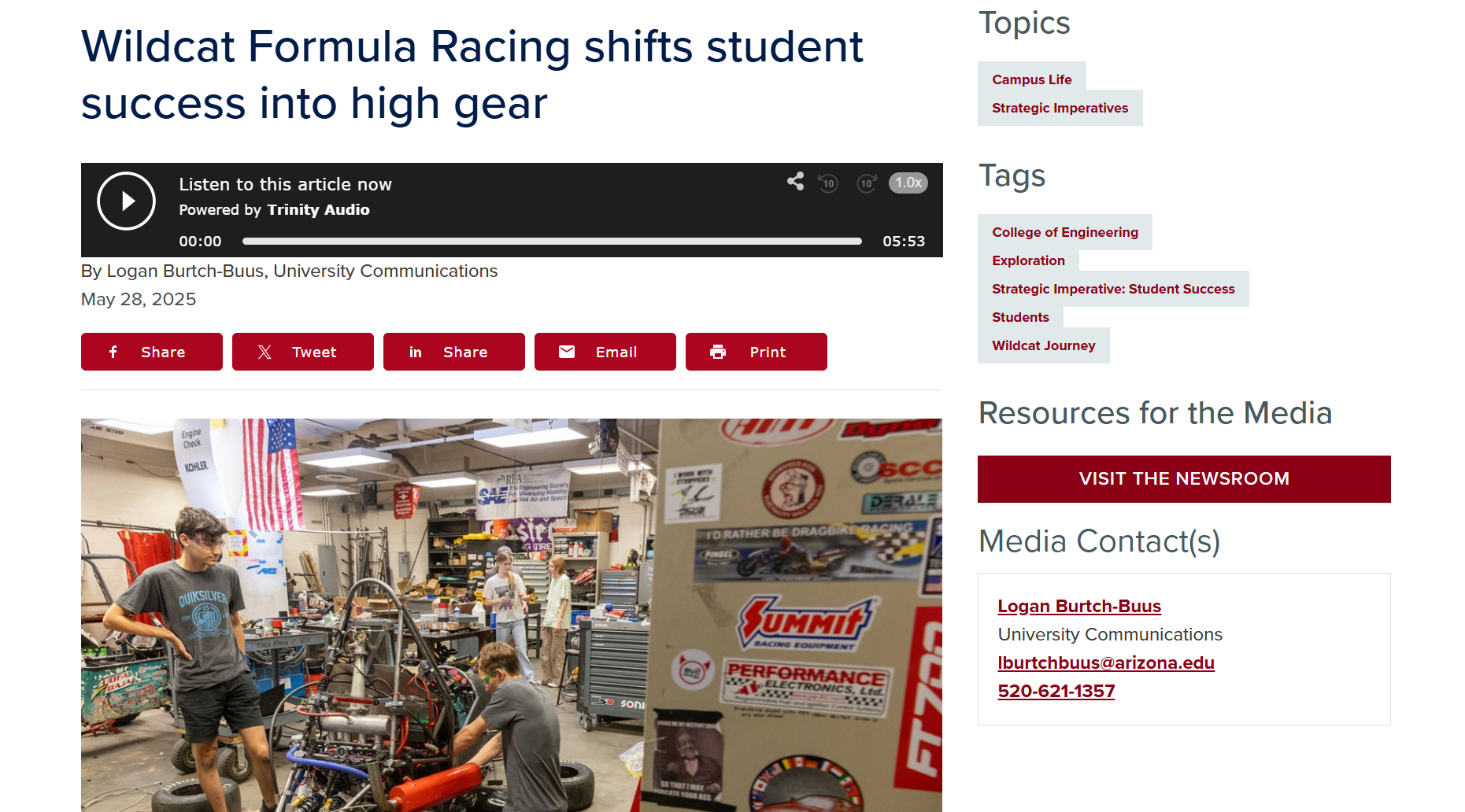Share article on LinkedIn
Image resolution: width=1465 pixels, height=812 pixels.
454,352
